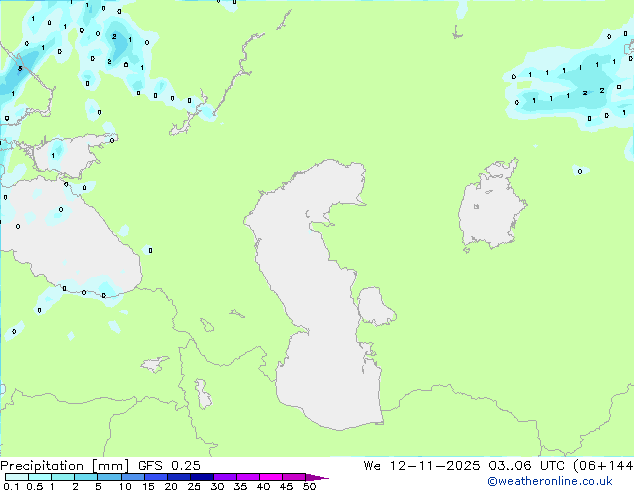Select the 5–10 mm legend color box

[x=109, y=477]
